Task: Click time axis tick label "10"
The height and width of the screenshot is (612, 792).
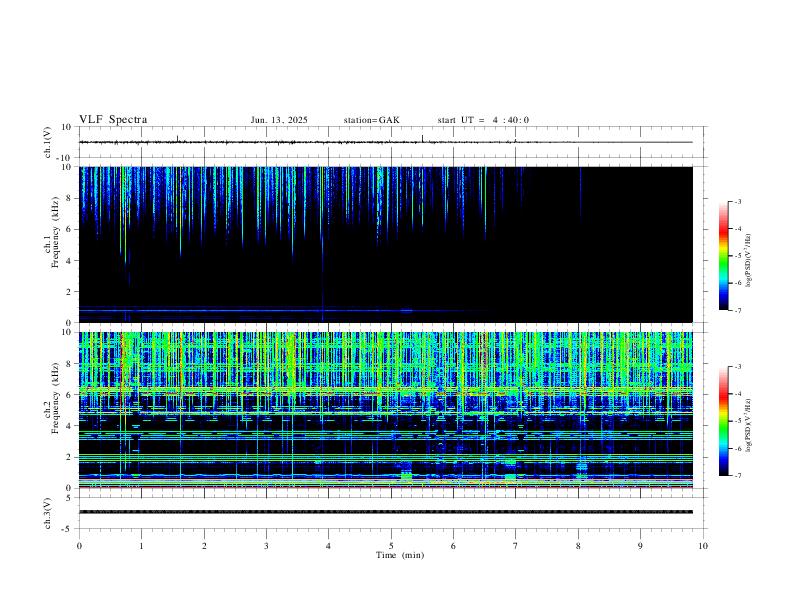Action: point(703,546)
